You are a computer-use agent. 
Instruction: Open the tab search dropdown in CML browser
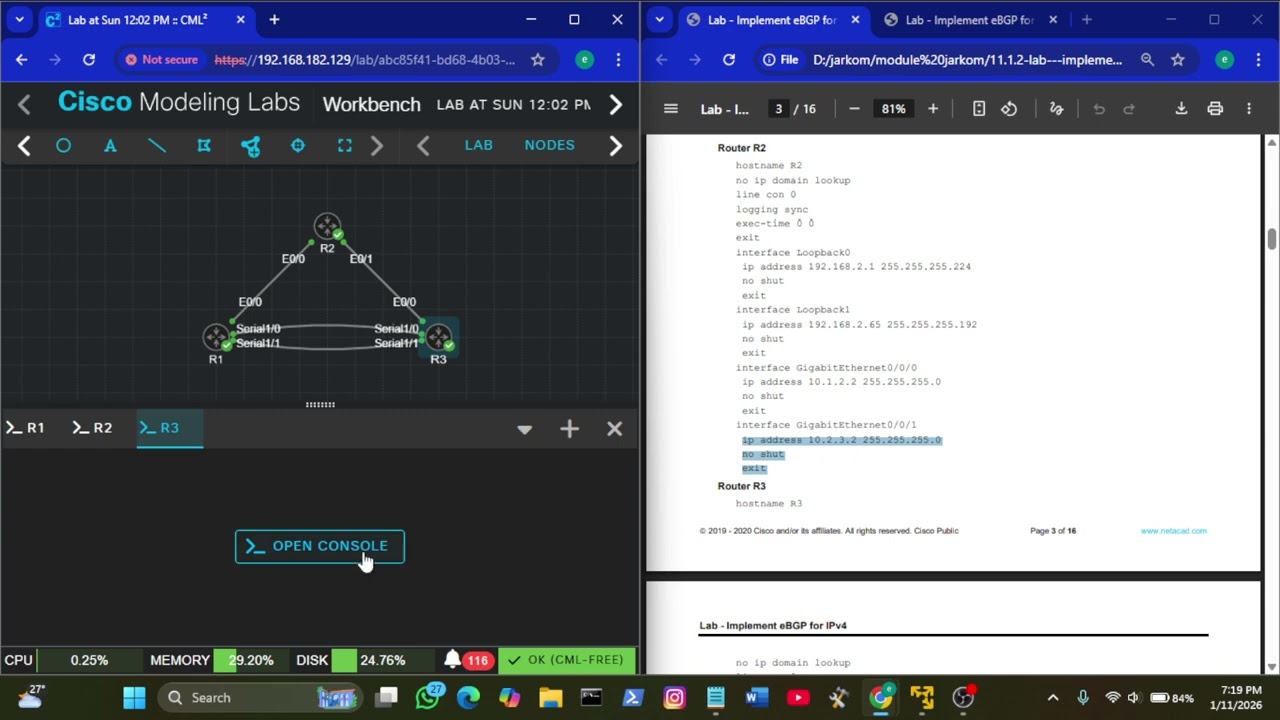[x=19, y=19]
